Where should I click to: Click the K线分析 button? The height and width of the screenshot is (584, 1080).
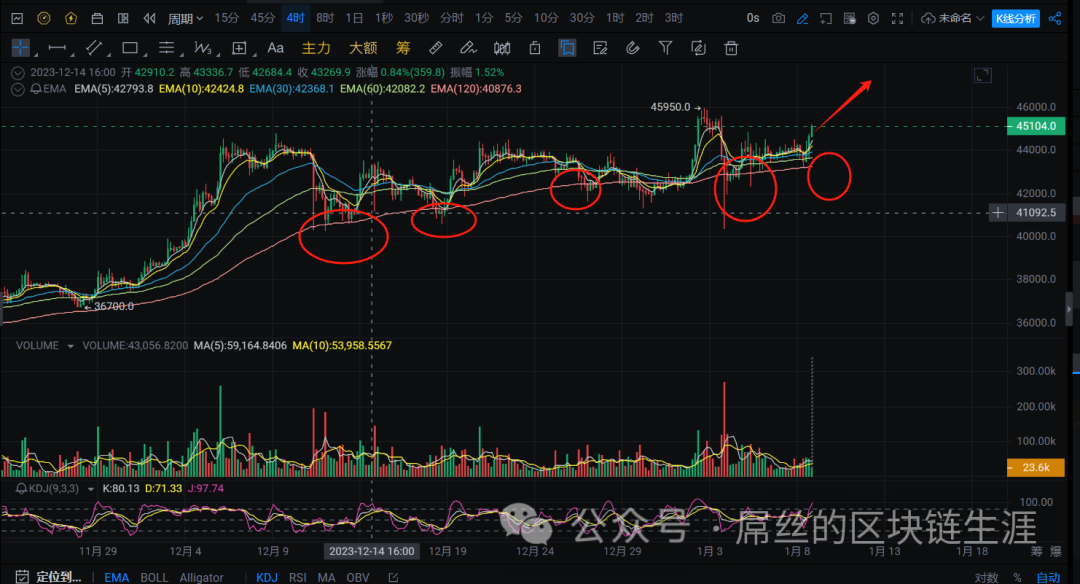pyautogui.click(x=1016, y=19)
